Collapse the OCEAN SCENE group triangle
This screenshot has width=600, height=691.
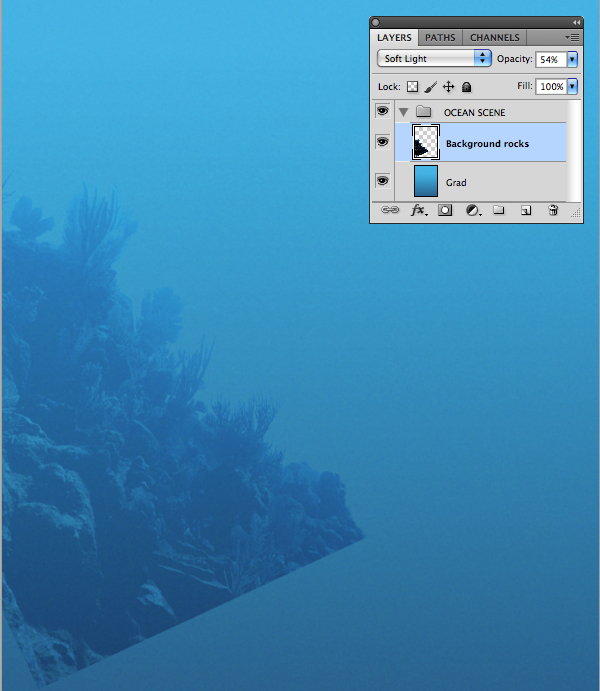pos(404,112)
